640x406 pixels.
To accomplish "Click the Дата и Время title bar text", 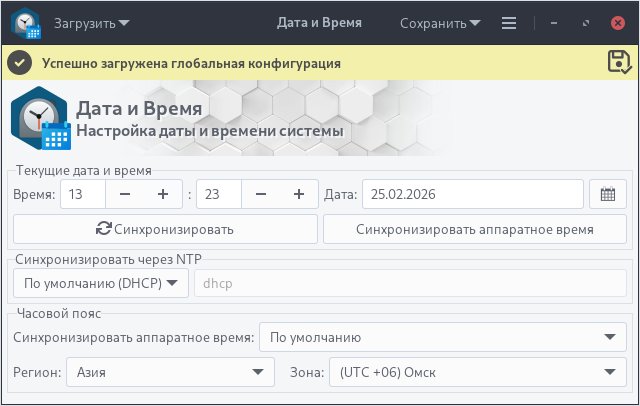I will 319,23.
